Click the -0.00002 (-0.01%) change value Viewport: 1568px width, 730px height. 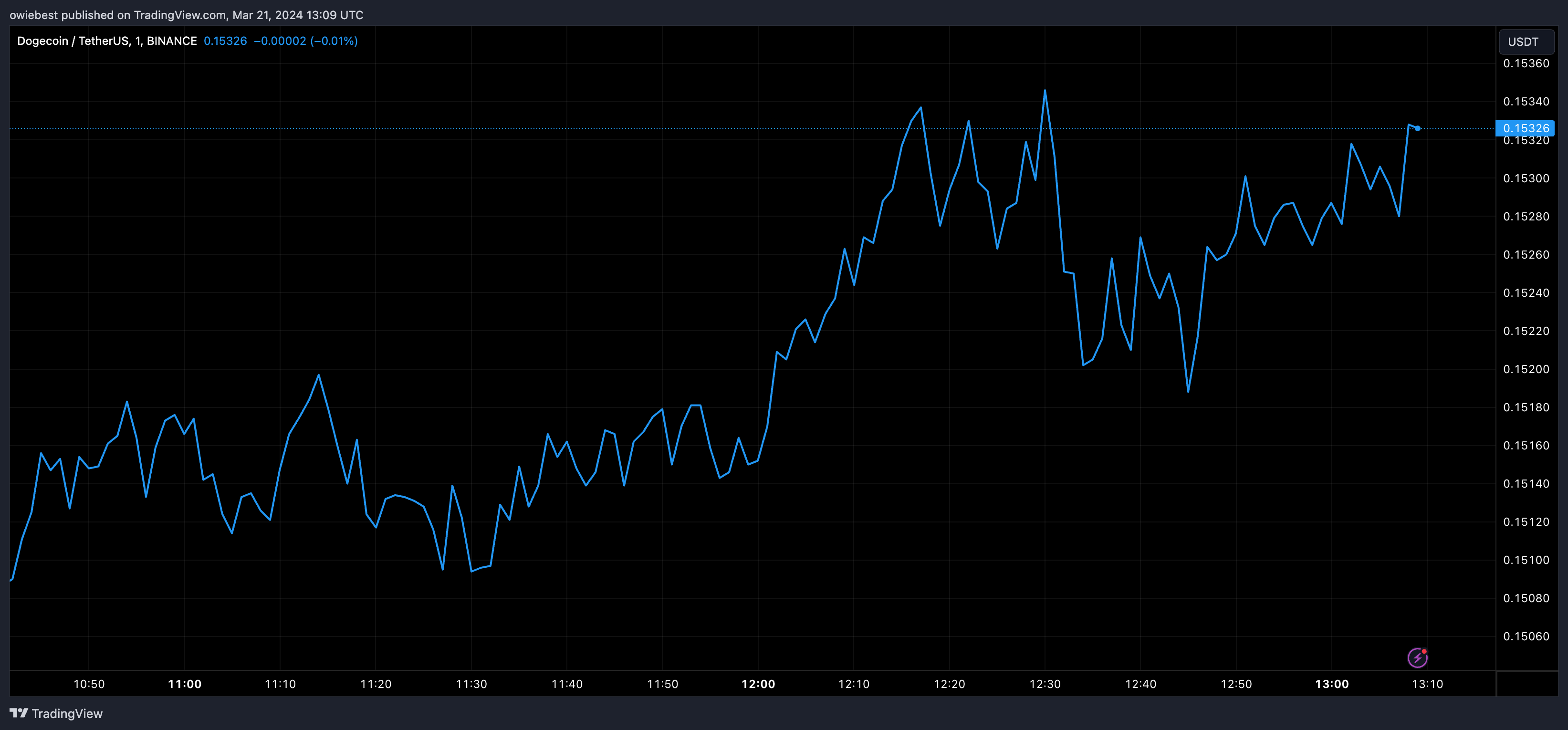[x=305, y=41]
